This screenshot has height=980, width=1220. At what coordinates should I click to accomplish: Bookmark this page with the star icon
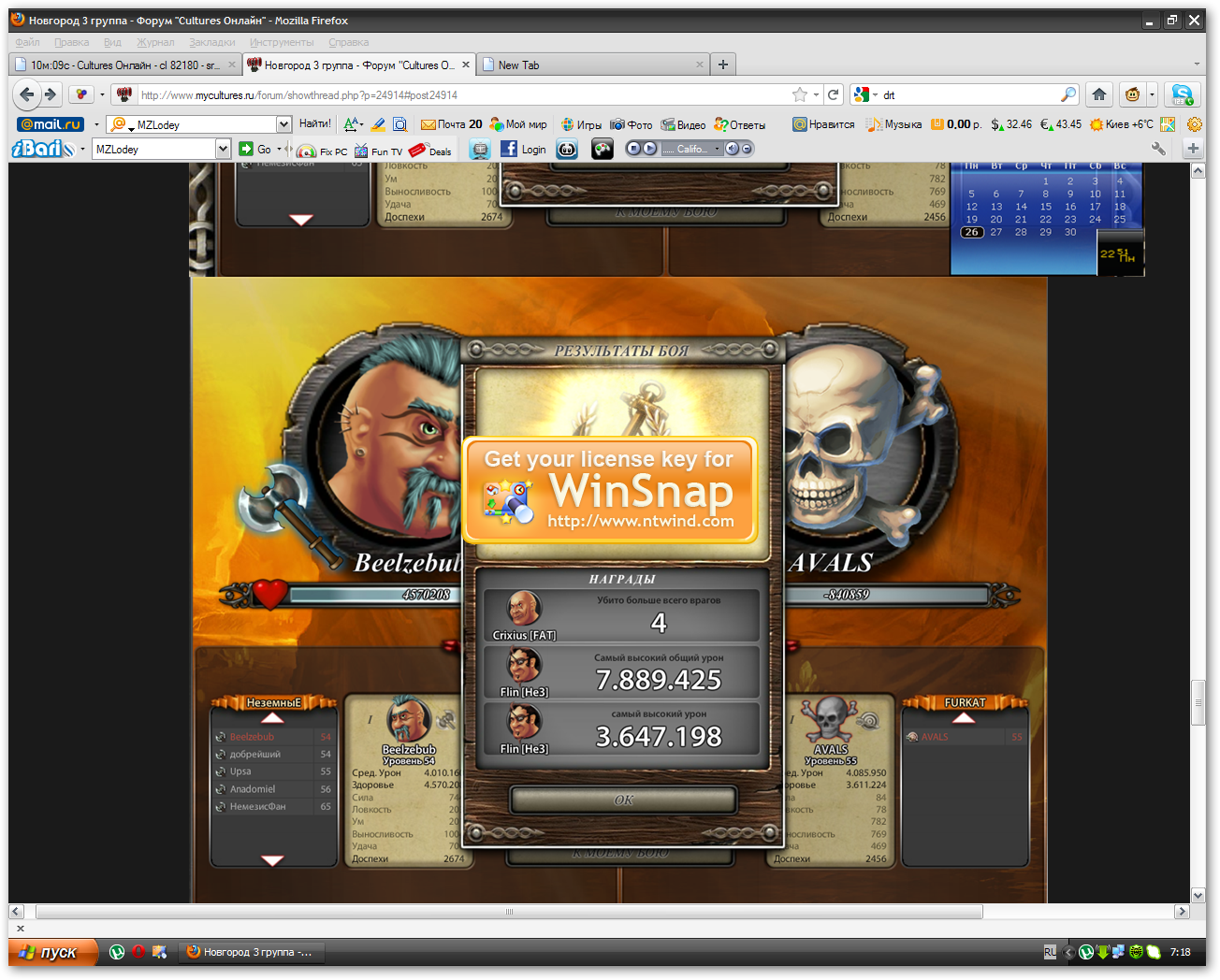coord(800,94)
